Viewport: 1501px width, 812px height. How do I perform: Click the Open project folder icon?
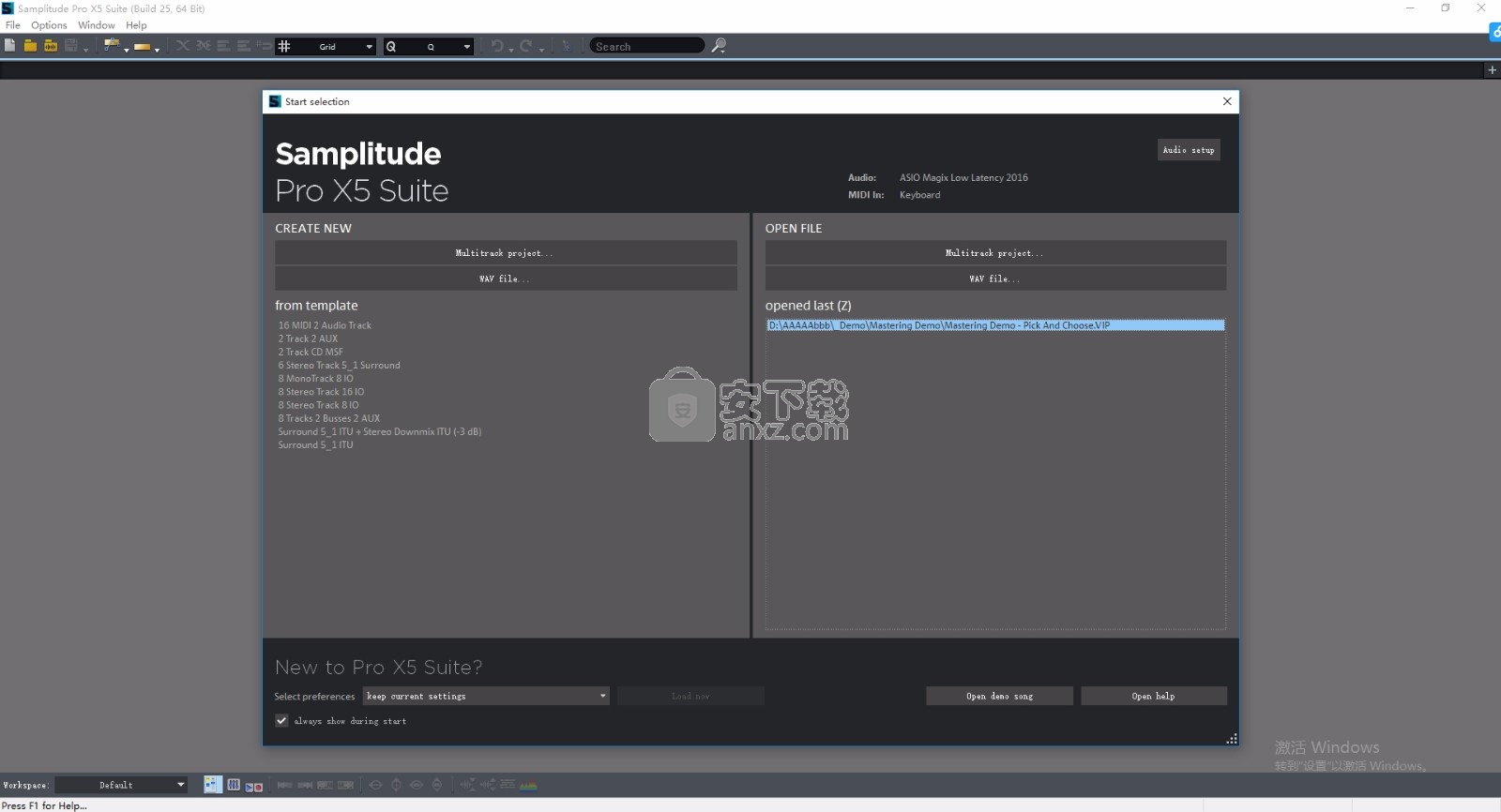tap(30, 45)
